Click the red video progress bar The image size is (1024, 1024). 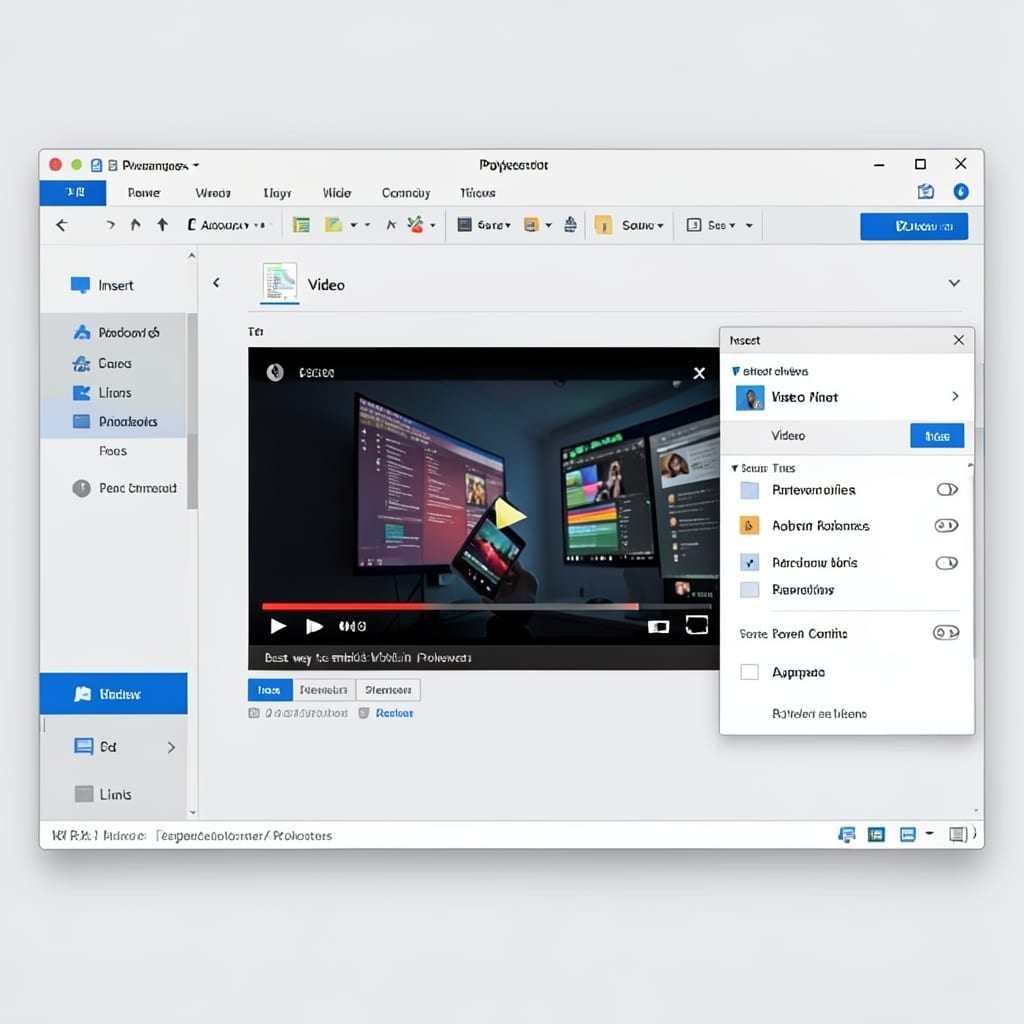tap(450, 607)
